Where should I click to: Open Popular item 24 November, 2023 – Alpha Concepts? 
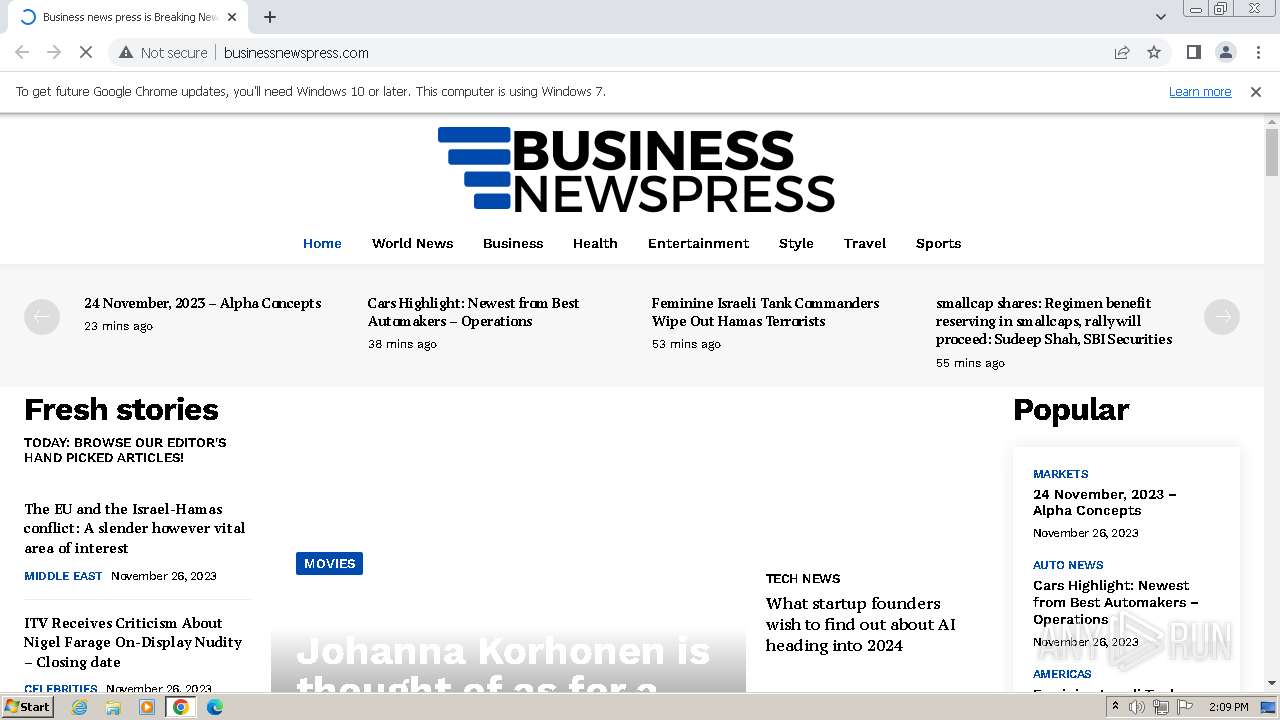(1105, 502)
